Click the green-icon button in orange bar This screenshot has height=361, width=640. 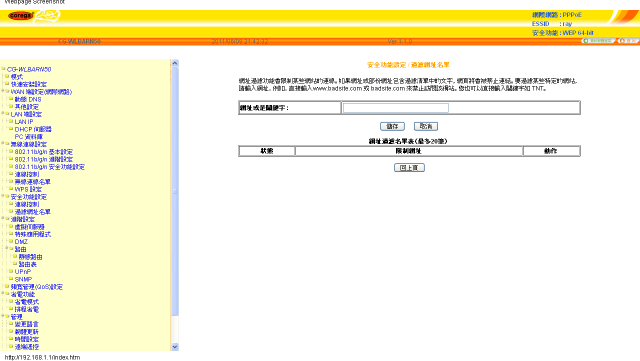pos(598,41)
